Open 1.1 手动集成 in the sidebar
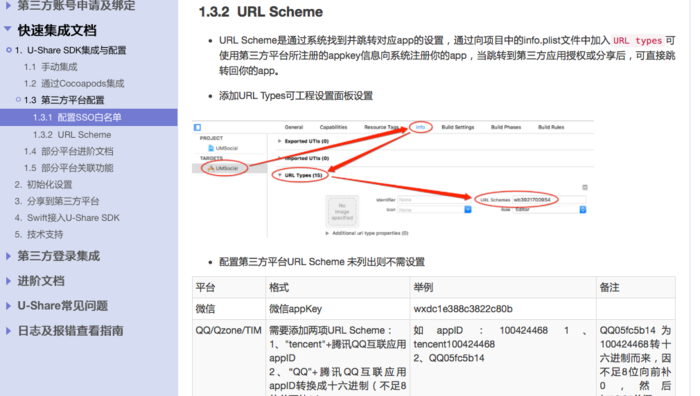The height and width of the screenshot is (396, 700). (x=50, y=67)
